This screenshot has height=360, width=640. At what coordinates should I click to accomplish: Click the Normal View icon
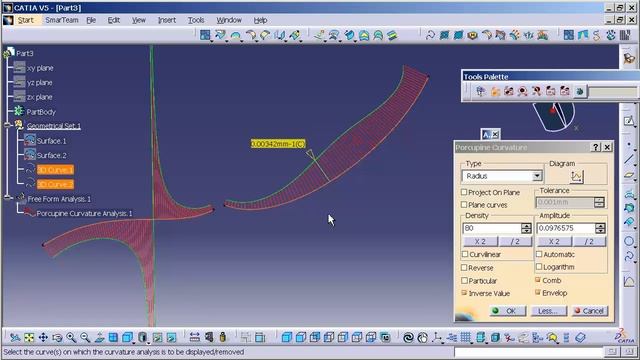(x=99, y=338)
